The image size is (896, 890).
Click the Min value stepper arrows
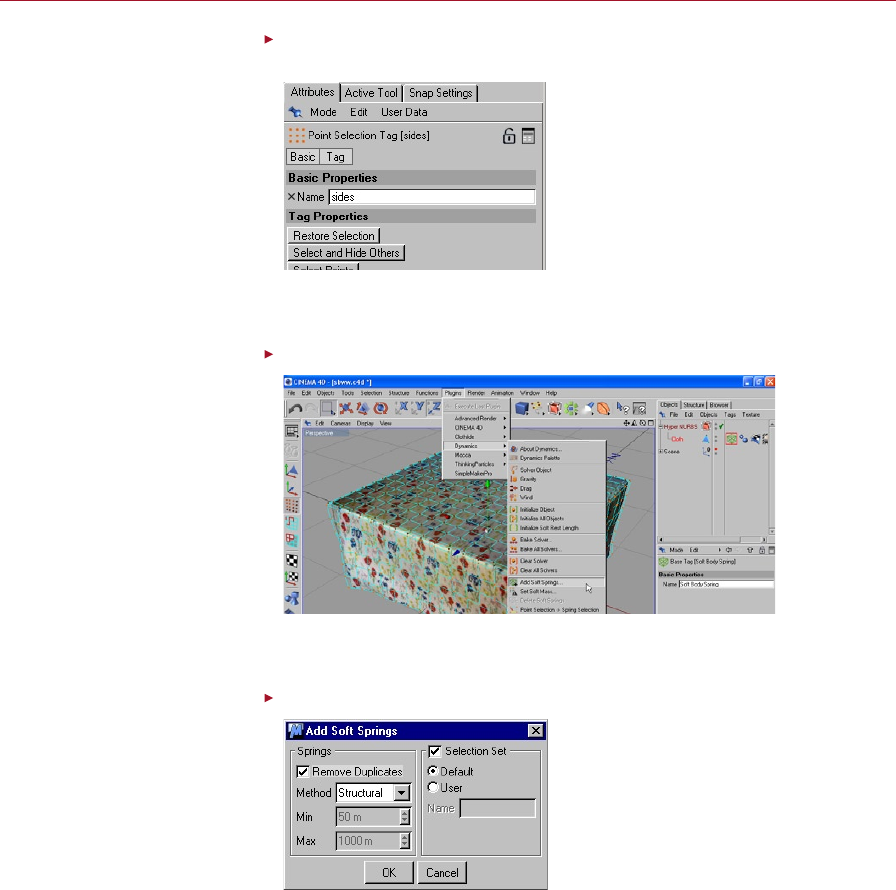pos(405,817)
